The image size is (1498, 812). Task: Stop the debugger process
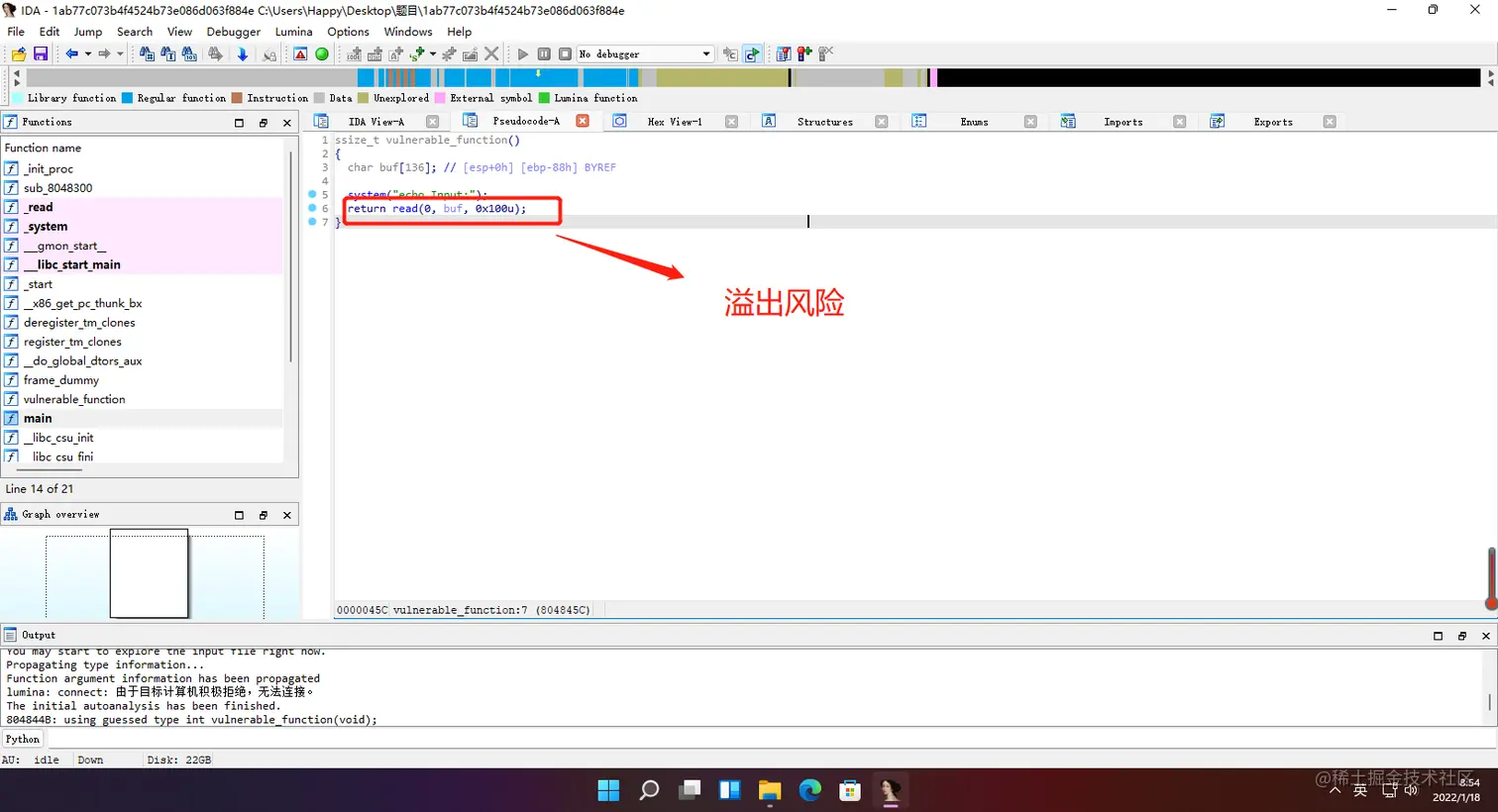(565, 53)
